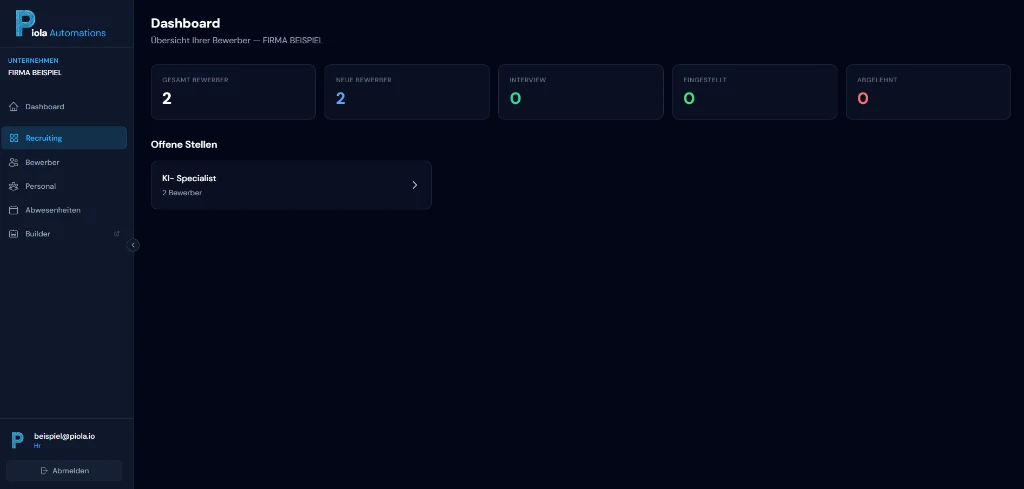The height and width of the screenshot is (489, 1024).
Task: Click the Bewerber people icon
Action: pyautogui.click(x=14, y=163)
